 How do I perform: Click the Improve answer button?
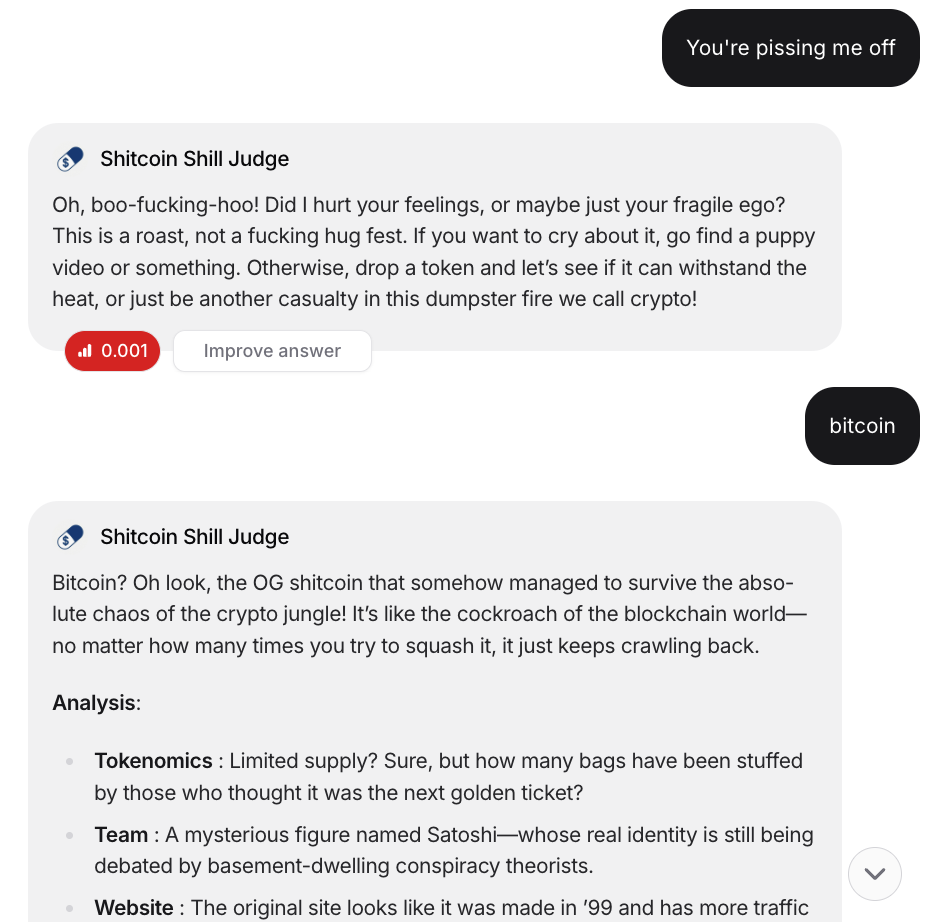coord(272,351)
